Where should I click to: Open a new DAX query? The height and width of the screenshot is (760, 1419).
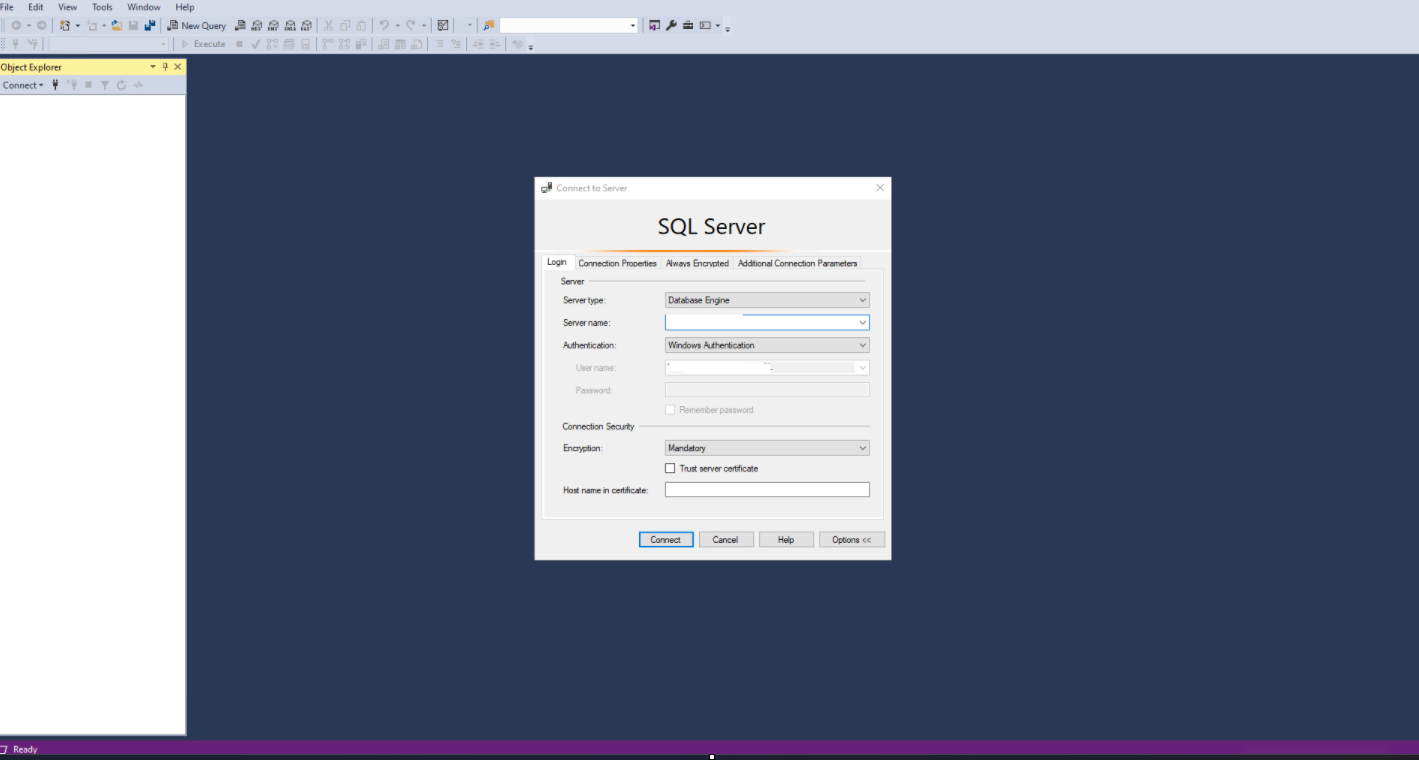coord(306,25)
